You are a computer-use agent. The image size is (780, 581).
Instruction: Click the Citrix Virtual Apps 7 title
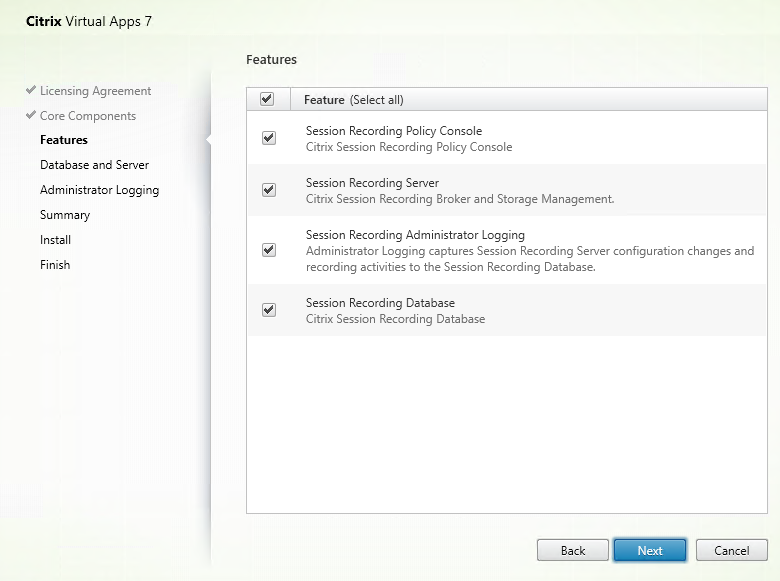pos(89,21)
